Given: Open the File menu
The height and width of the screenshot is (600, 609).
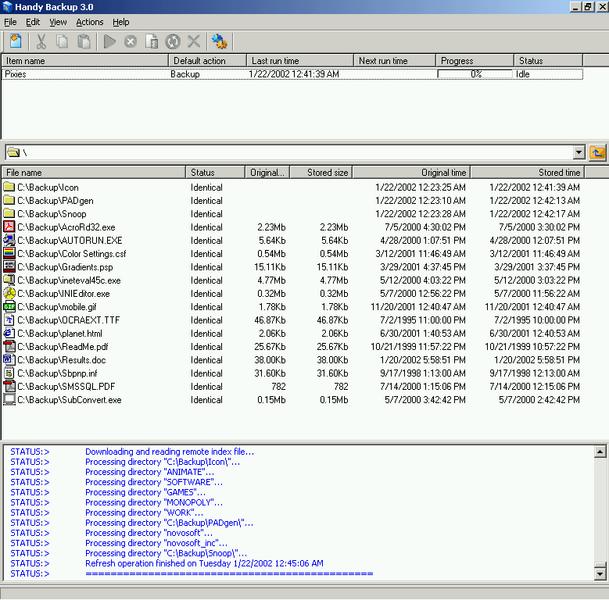Looking at the screenshot, I should [x=10, y=22].
